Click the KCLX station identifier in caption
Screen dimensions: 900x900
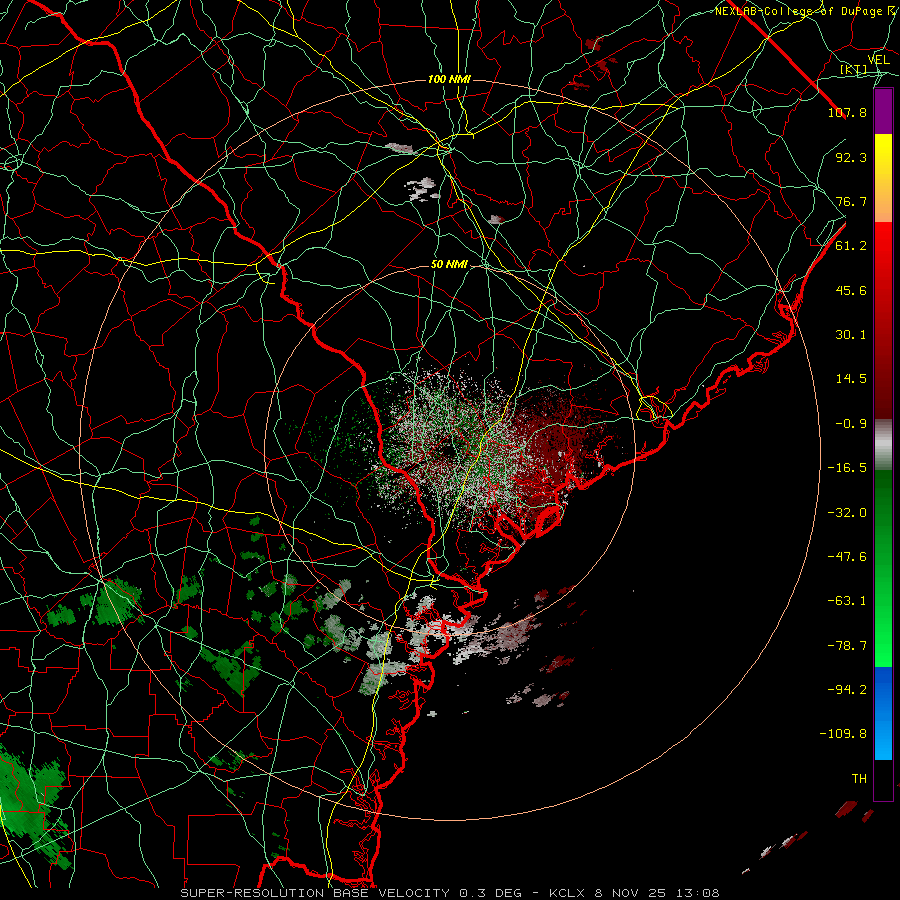pyautogui.click(x=569, y=893)
